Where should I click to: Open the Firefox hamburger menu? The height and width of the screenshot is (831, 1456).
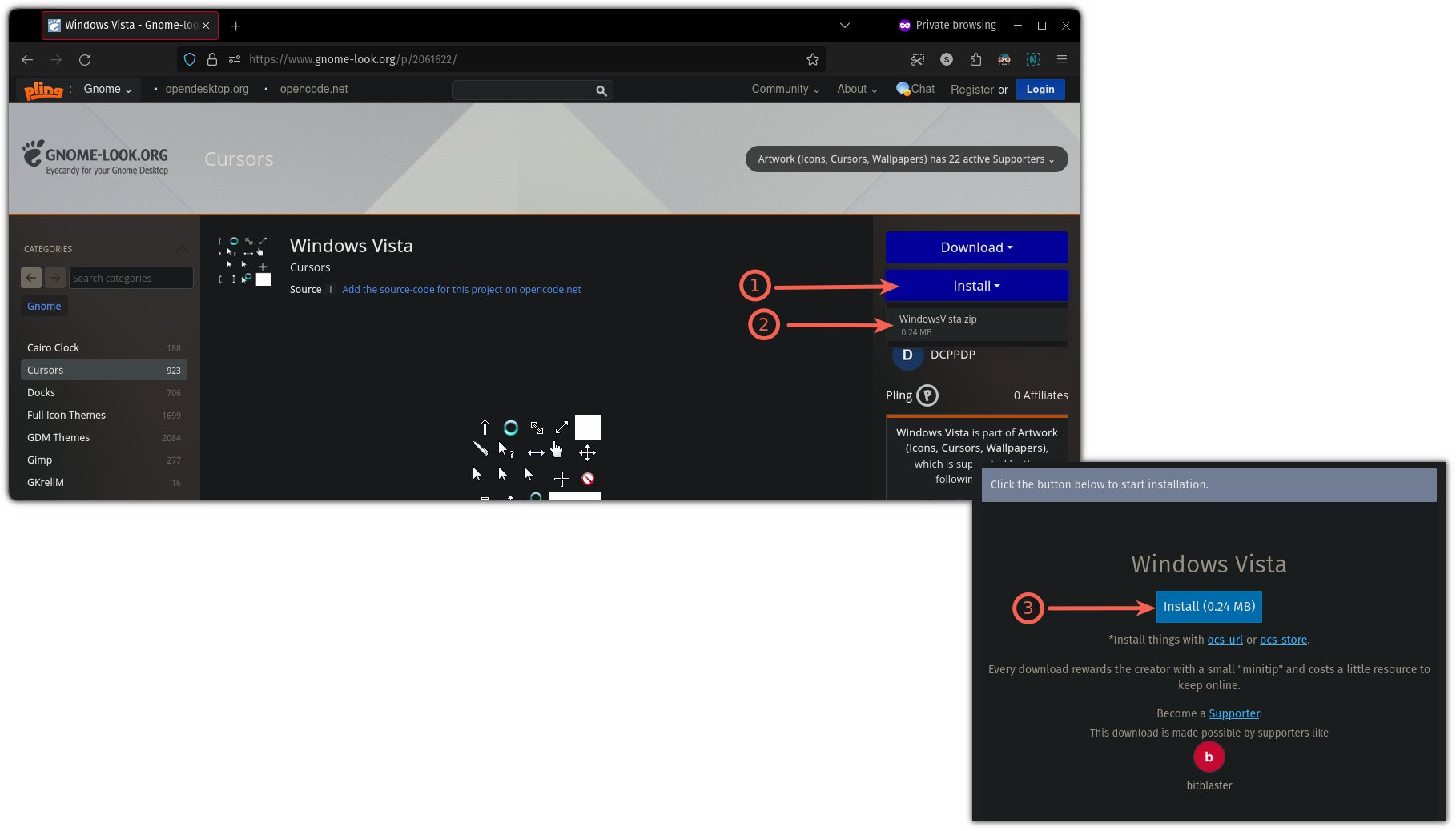tap(1061, 59)
